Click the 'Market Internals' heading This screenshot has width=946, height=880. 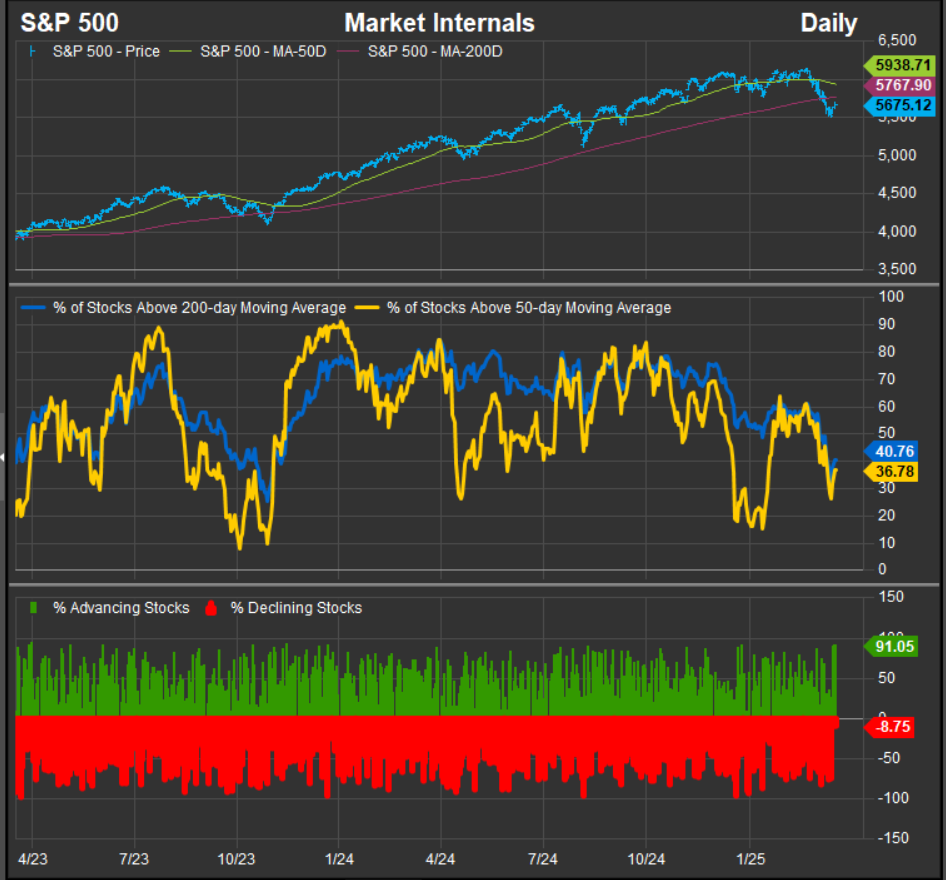point(439,23)
